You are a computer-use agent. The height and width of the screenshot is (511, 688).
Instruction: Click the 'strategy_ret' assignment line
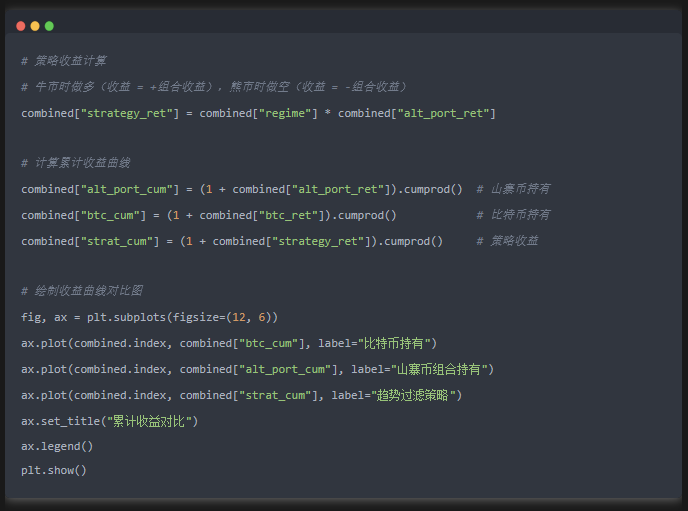(x=258, y=114)
